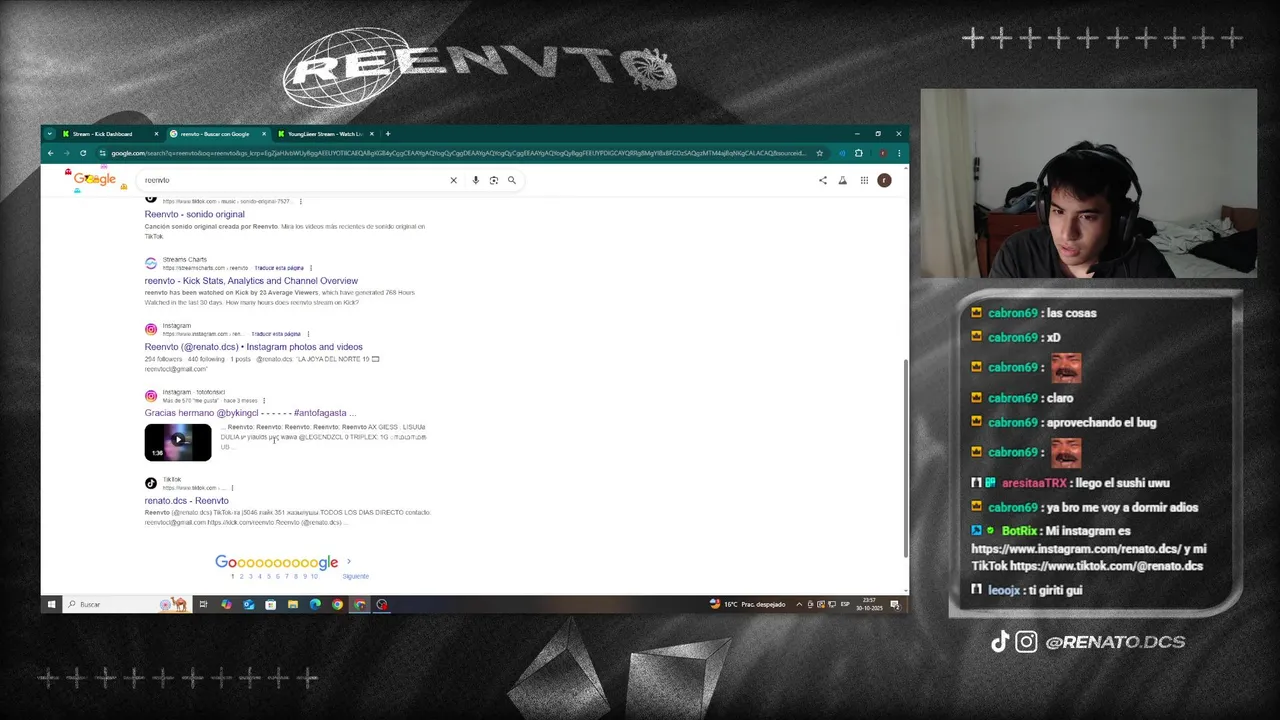Click the share icon on Google results
This screenshot has height=720, width=1280.
click(823, 180)
